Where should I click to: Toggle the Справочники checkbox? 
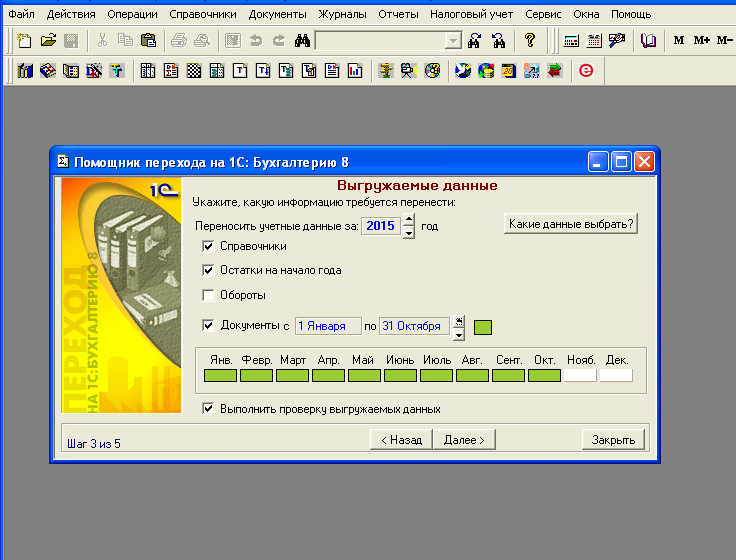pyautogui.click(x=208, y=246)
